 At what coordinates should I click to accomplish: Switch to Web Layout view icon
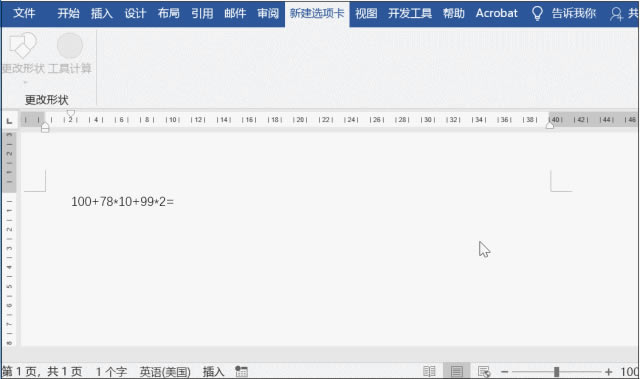pyautogui.click(x=484, y=371)
